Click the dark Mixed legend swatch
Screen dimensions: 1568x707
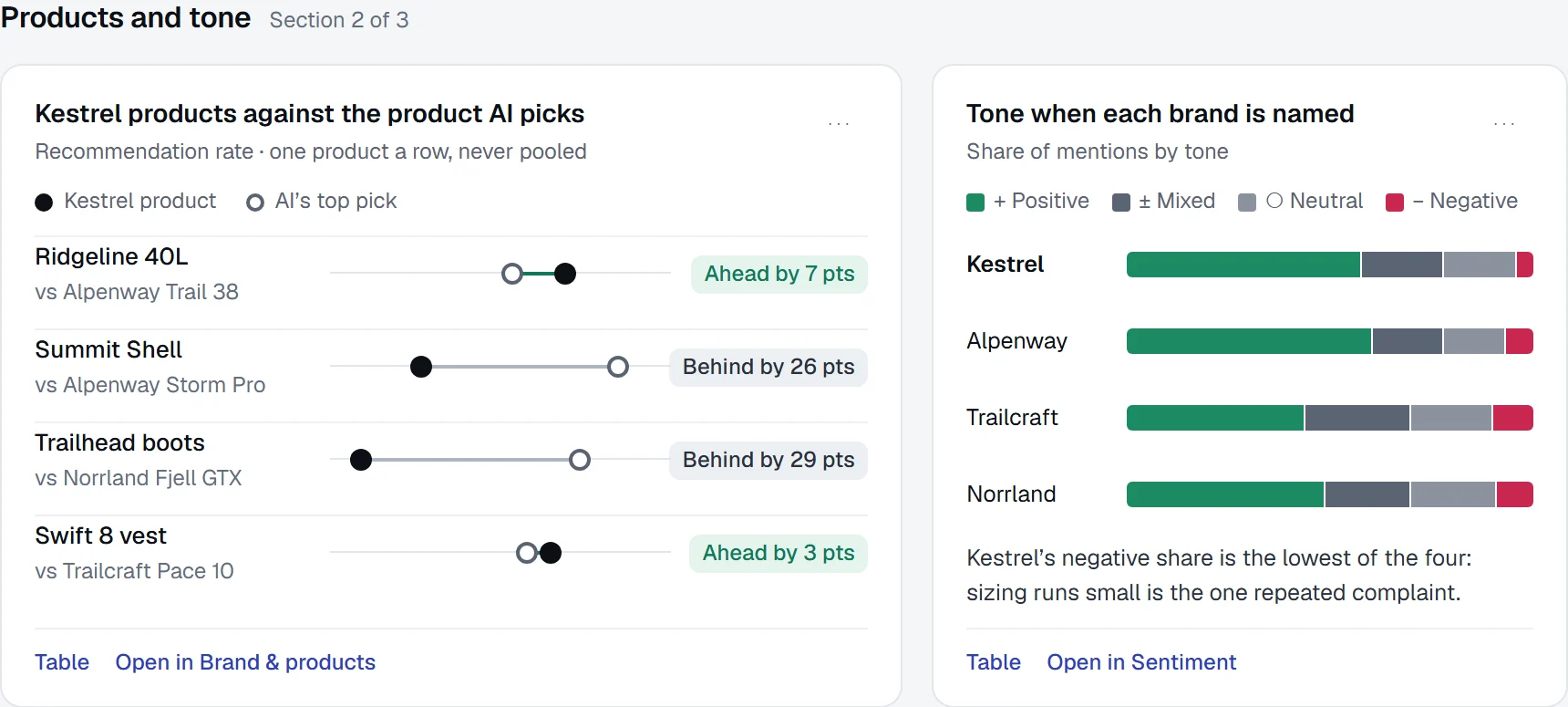click(x=1121, y=203)
